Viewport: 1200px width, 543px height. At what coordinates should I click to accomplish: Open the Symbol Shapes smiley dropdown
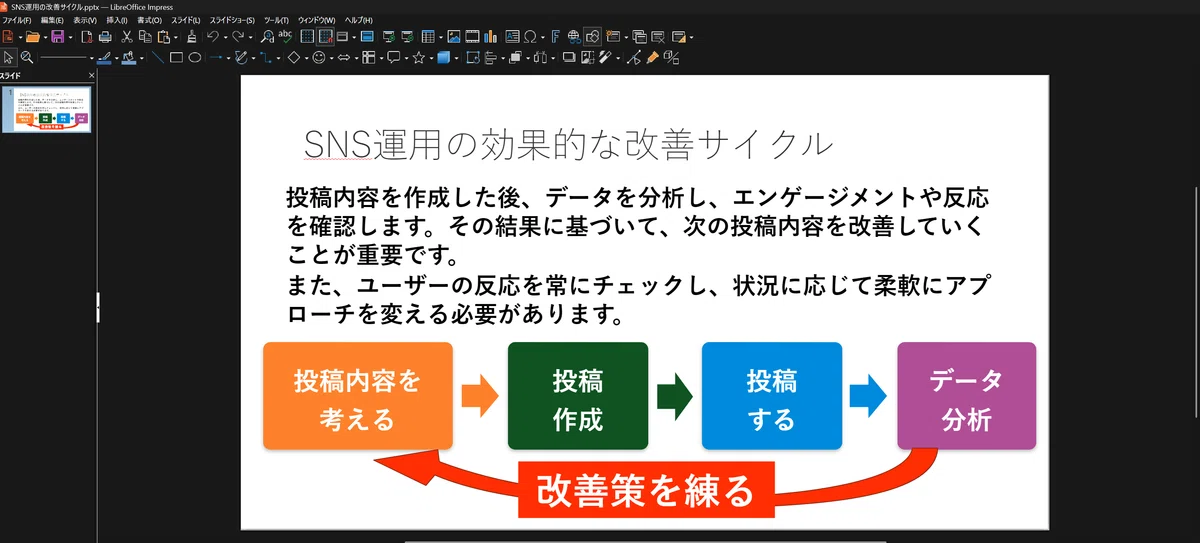click(x=331, y=58)
